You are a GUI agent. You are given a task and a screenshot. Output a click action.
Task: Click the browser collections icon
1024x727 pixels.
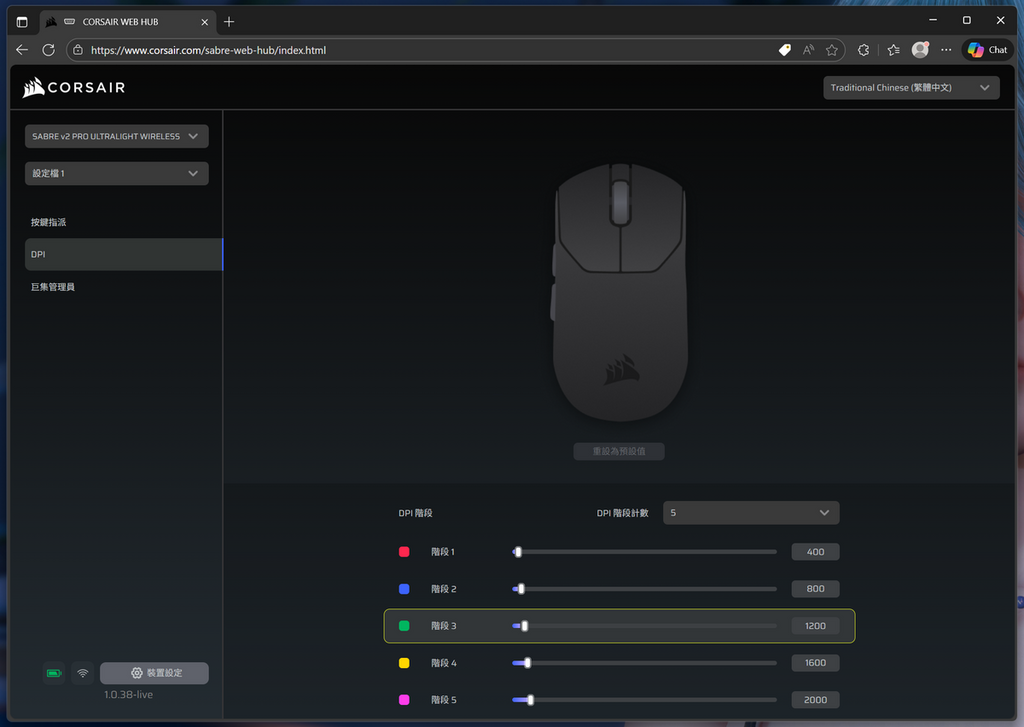893,49
